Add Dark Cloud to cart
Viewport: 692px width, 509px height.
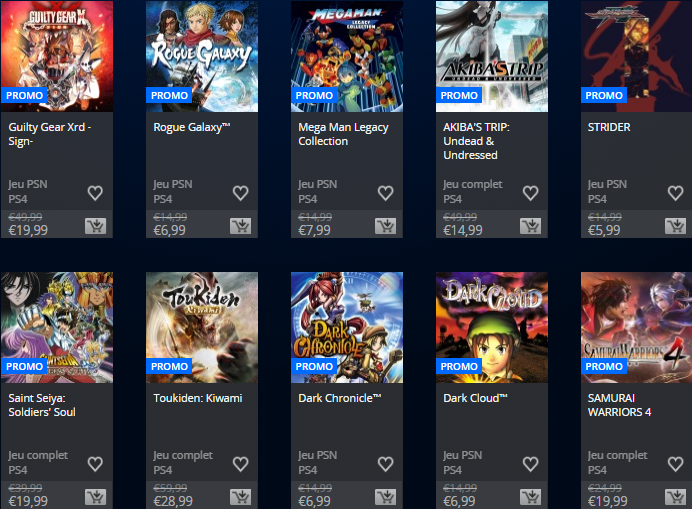[530, 497]
